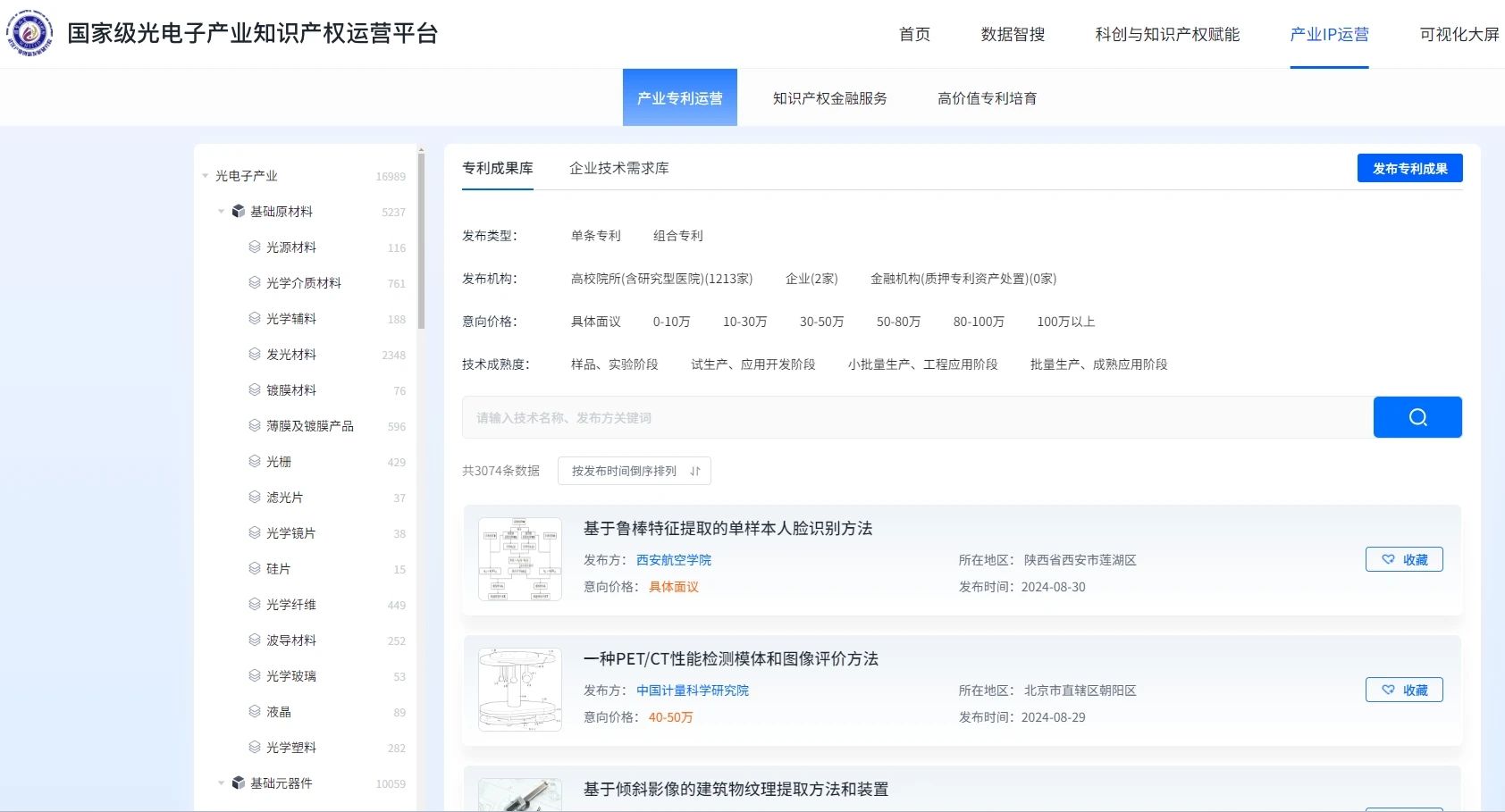Collapse the 基础原材料 tree node arrow
Viewport: 1505px width, 812px height.
pyautogui.click(x=222, y=212)
